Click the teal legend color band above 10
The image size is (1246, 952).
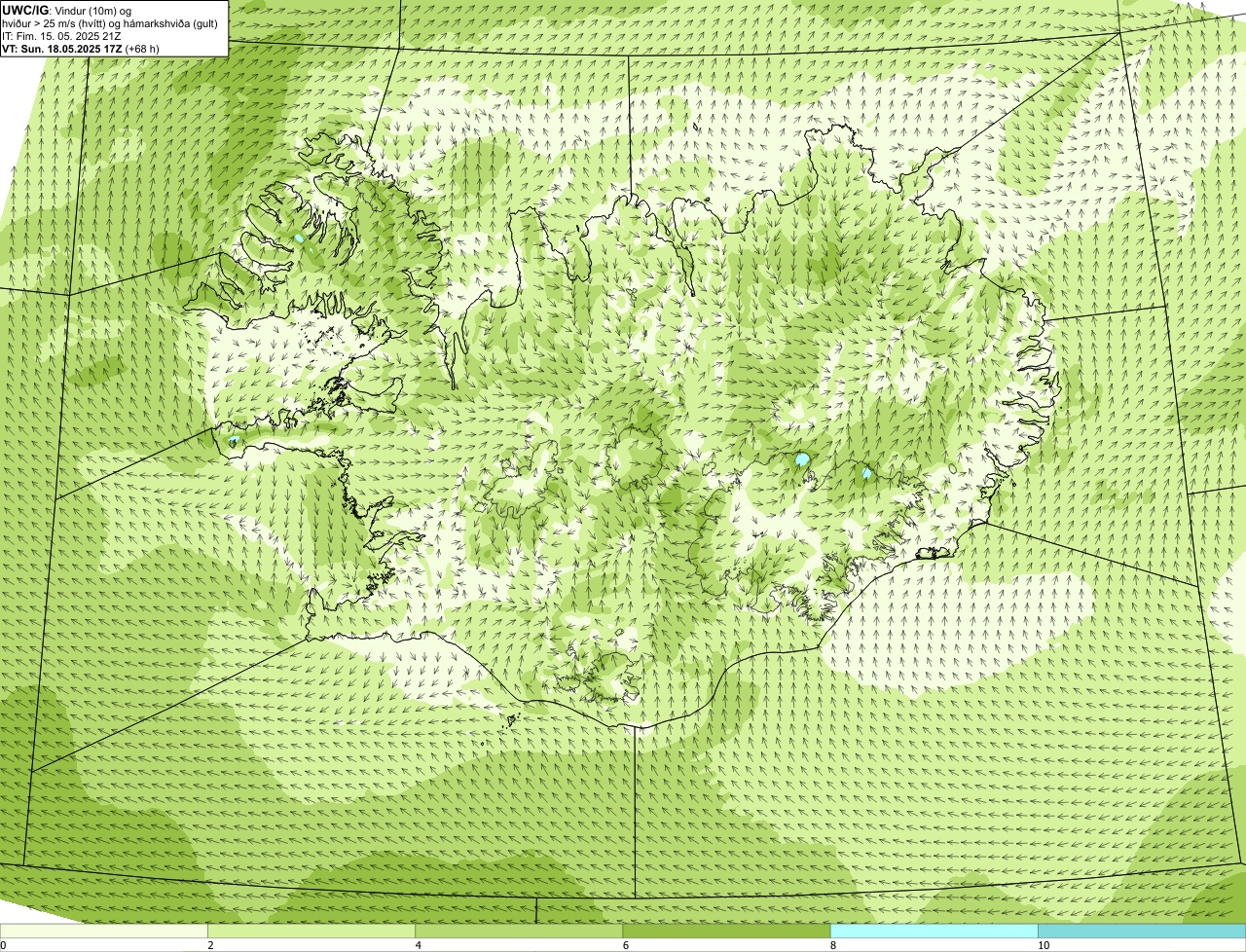pos(1142,931)
